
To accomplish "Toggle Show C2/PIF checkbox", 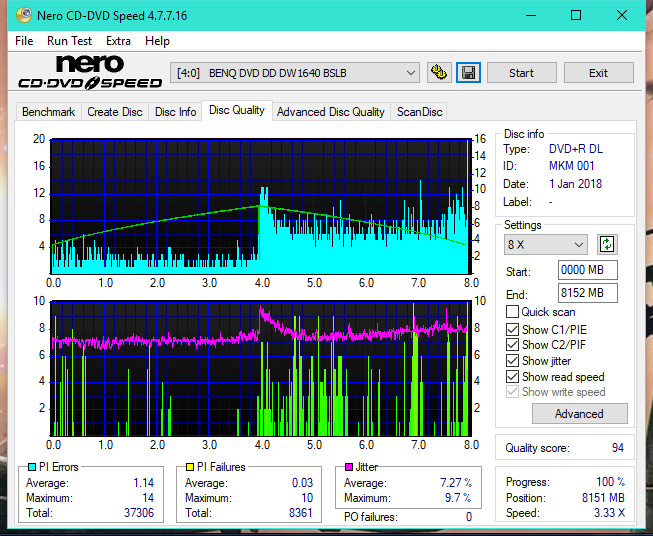I will pyautogui.click(x=512, y=345).
